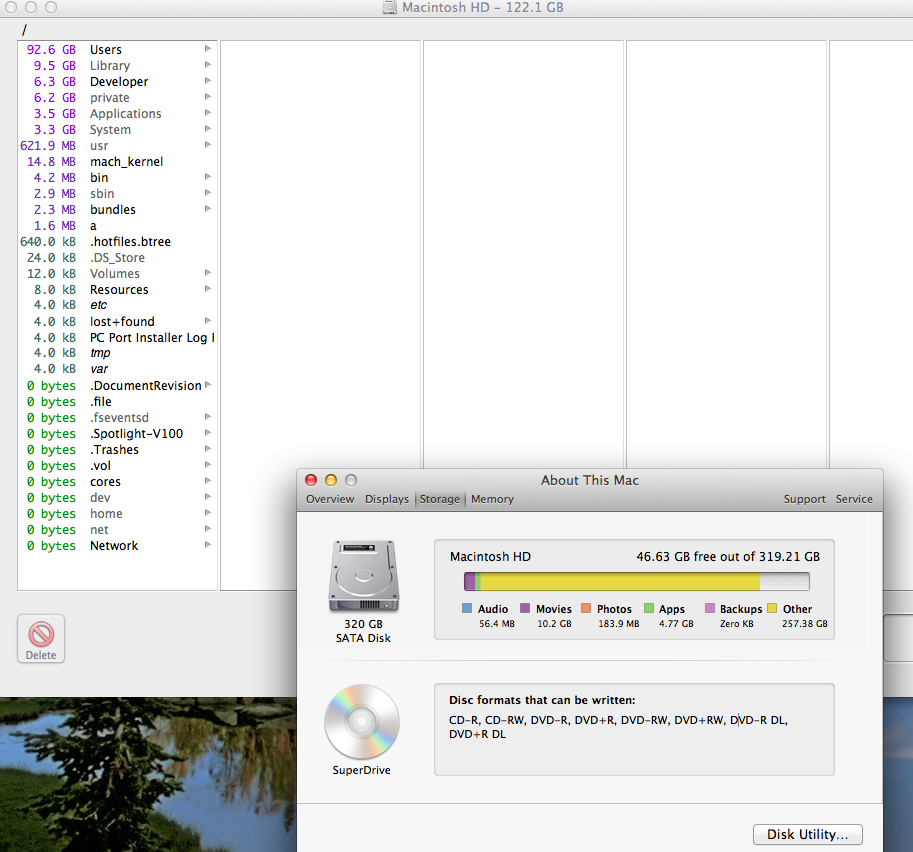The image size is (913, 852).
Task: Select the tmp entry
Action: point(118,353)
